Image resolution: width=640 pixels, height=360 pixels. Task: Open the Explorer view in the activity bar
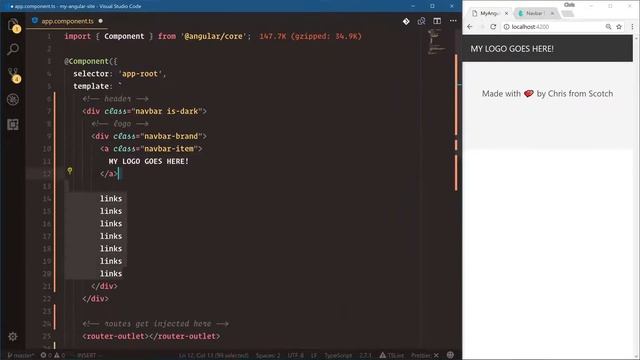13,25
